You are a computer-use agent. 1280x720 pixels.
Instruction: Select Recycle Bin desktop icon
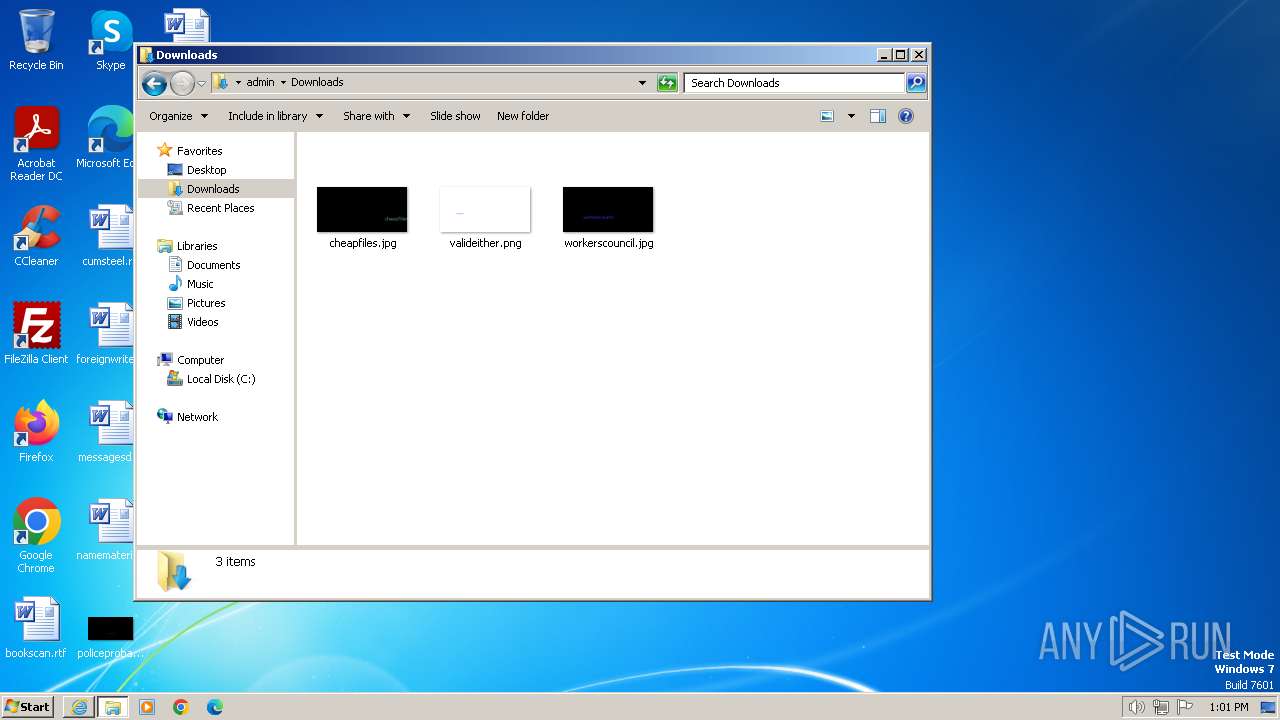point(36,40)
